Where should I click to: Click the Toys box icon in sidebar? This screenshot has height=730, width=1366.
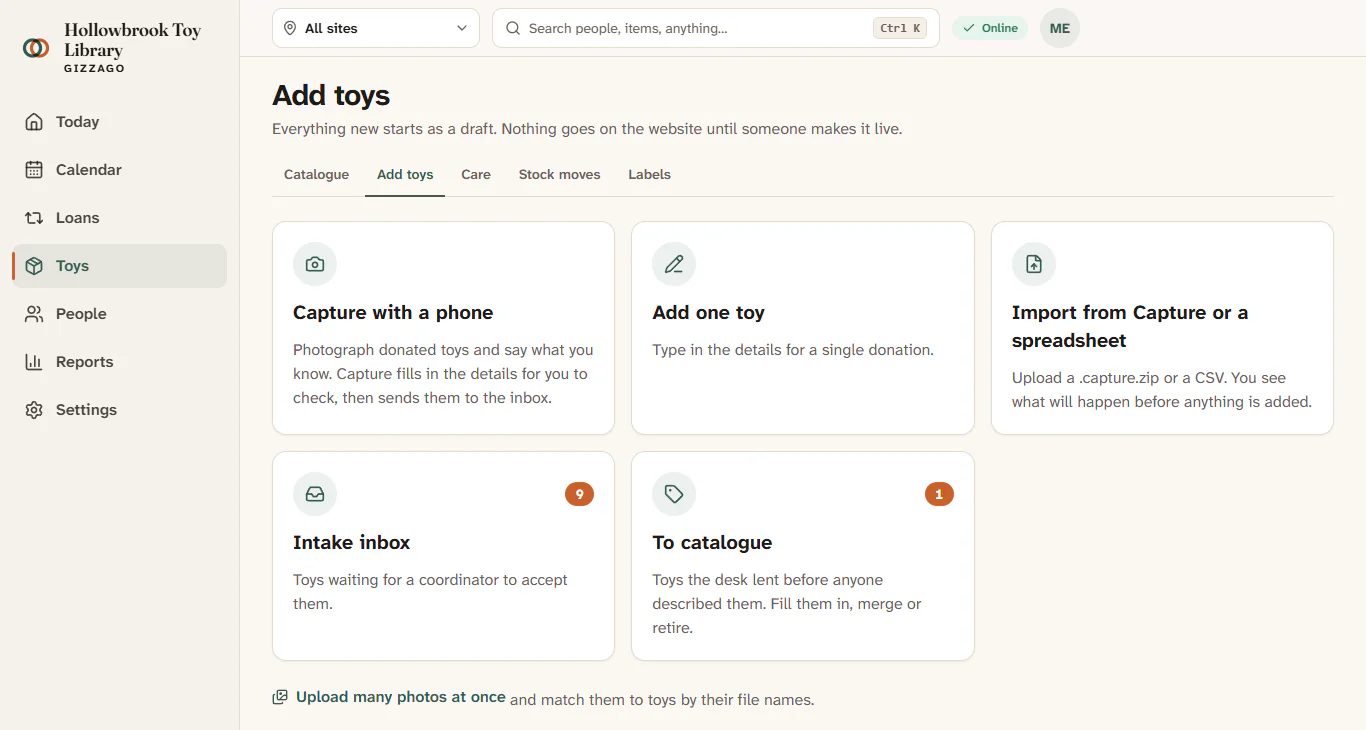coord(34,266)
